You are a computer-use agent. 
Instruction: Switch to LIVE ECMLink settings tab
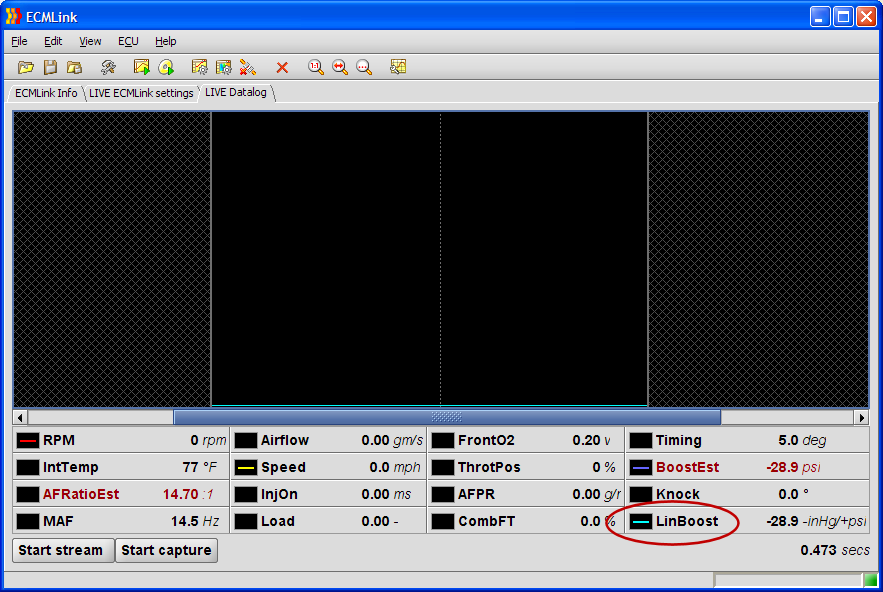click(x=141, y=93)
